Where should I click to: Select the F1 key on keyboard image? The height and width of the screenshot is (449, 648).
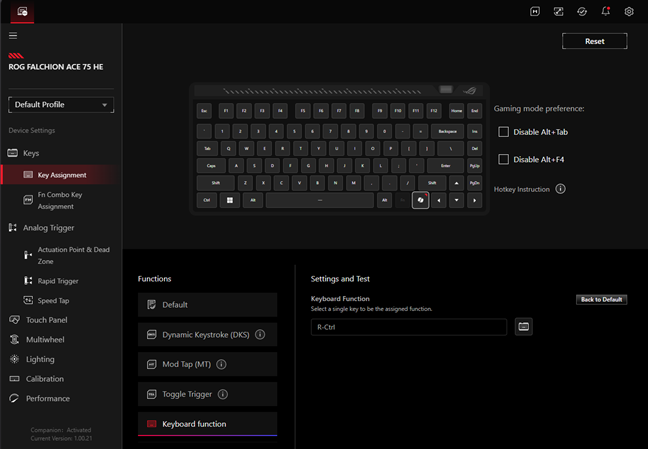coord(226,111)
